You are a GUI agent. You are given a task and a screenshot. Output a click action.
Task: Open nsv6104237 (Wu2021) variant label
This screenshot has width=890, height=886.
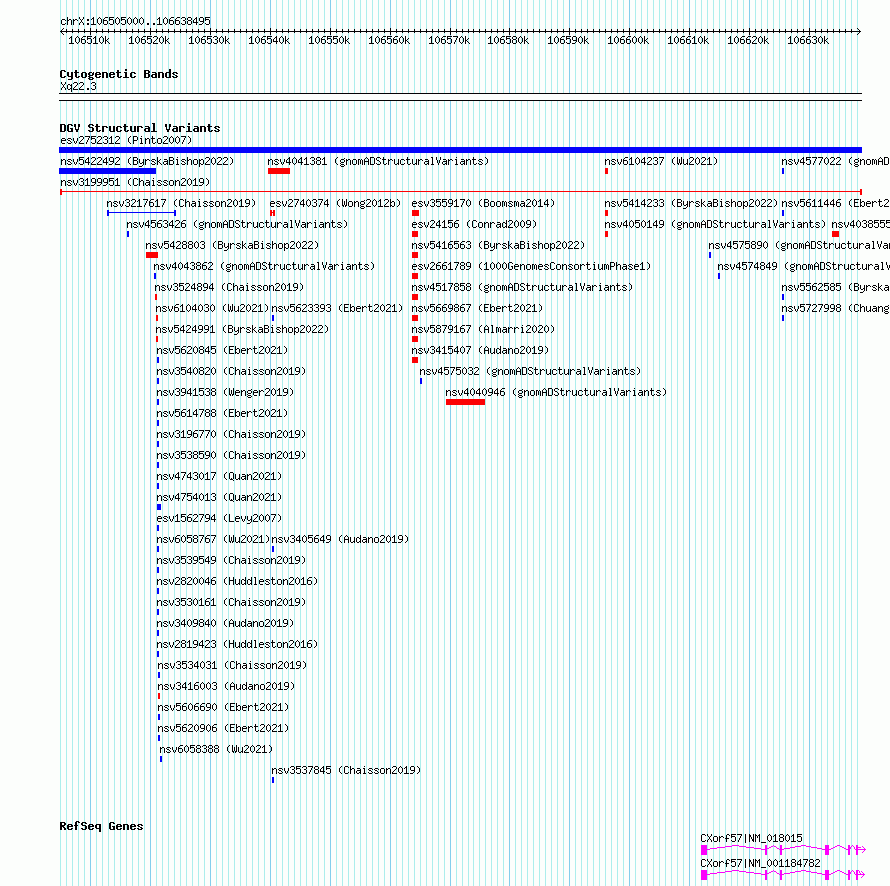click(661, 161)
